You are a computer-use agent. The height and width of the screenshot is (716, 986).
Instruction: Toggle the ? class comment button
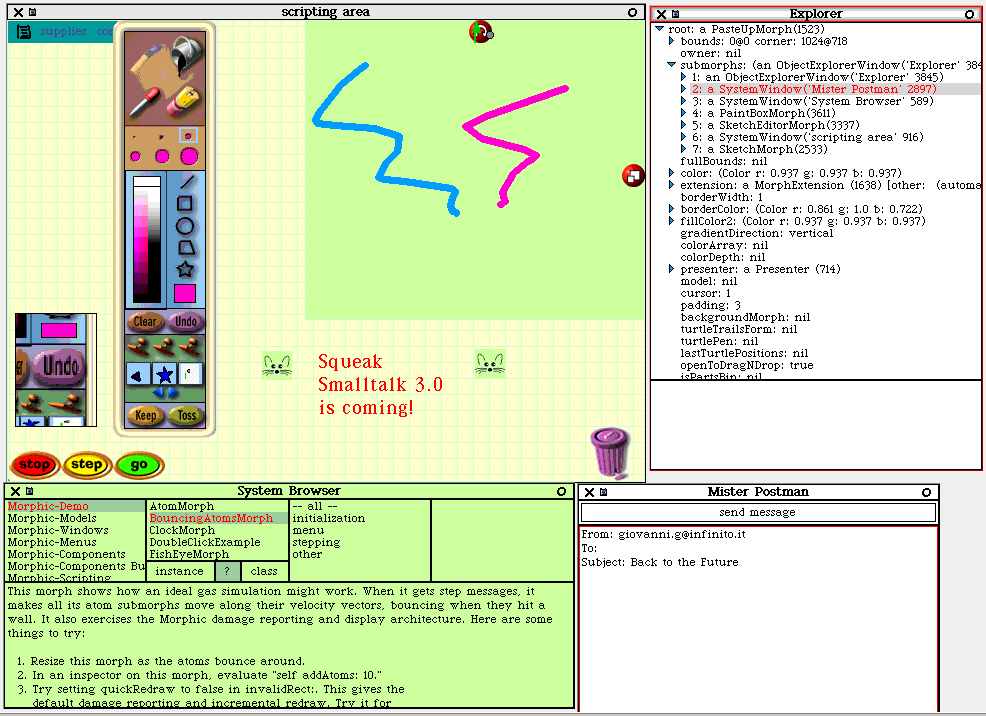point(228,571)
